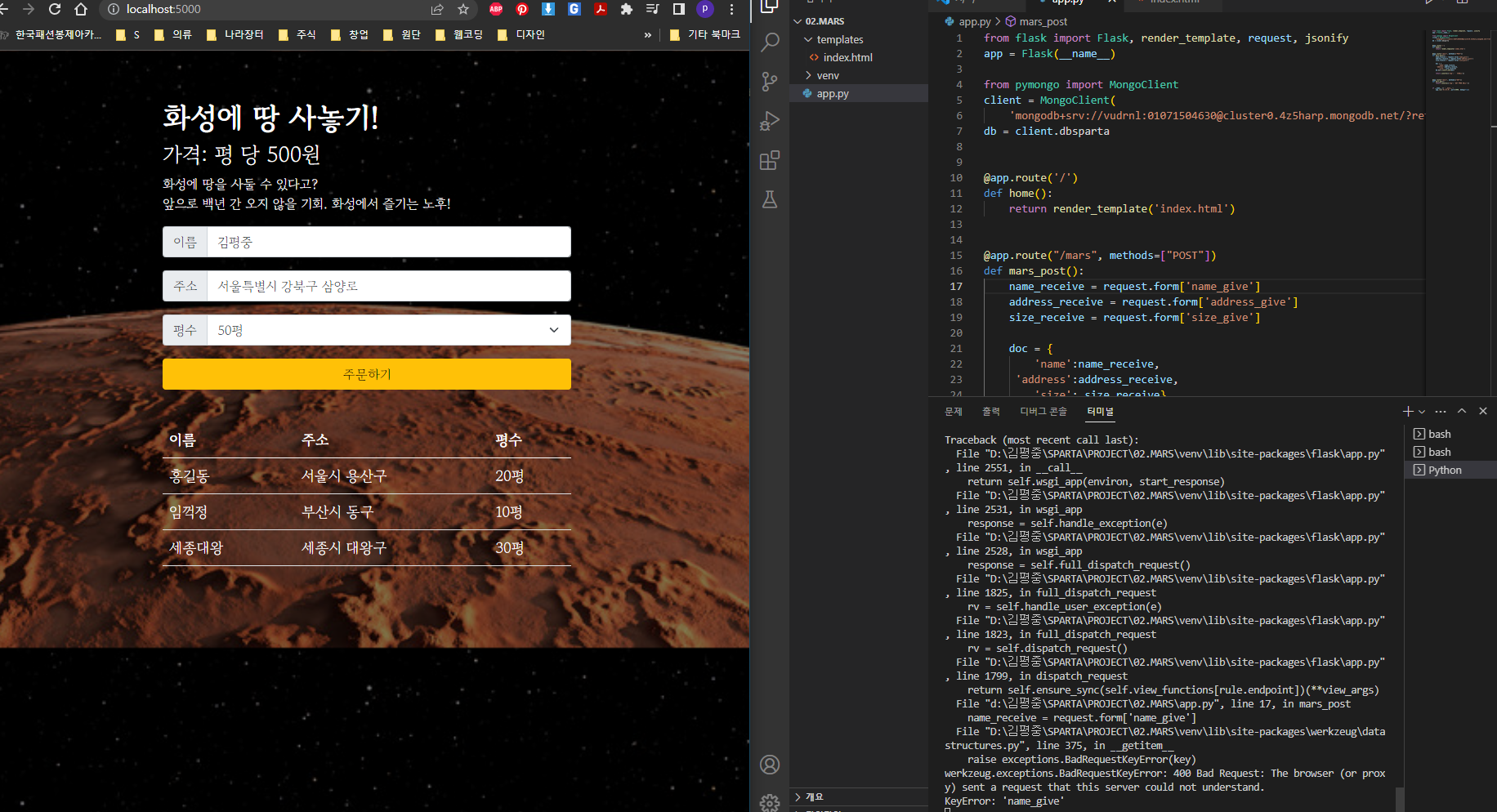Screen dimensions: 1497x812
Task: Open the 창업 bookmark folder
Action: click(350, 34)
